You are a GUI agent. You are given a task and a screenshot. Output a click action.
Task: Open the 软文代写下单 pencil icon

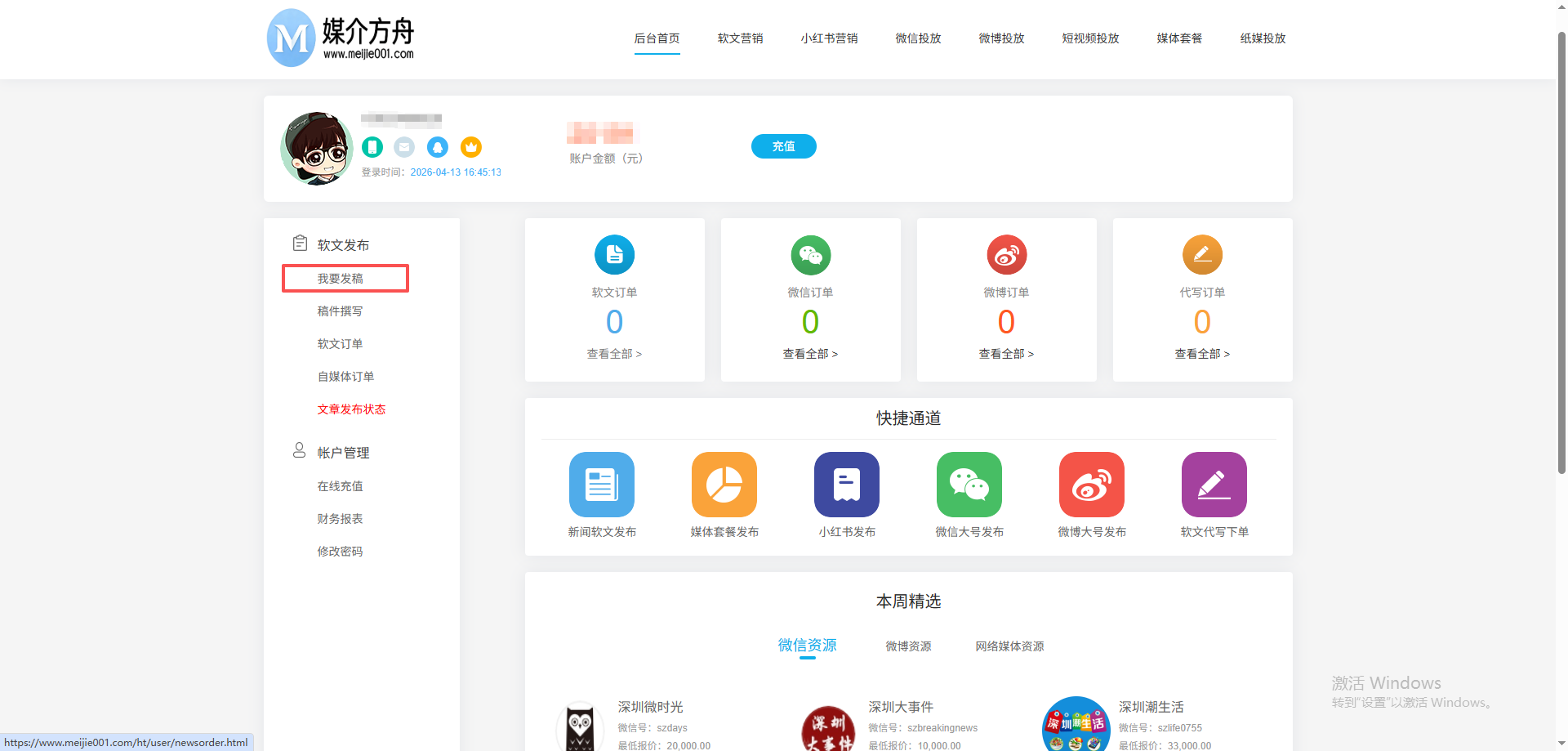pyautogui.click(x=1214, y=485)
